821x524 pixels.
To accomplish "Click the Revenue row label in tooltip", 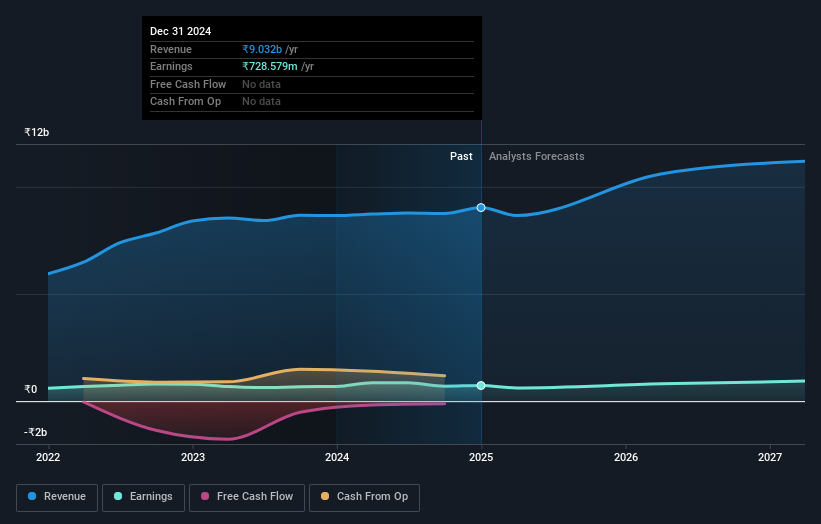I will (x=171, y=49).
